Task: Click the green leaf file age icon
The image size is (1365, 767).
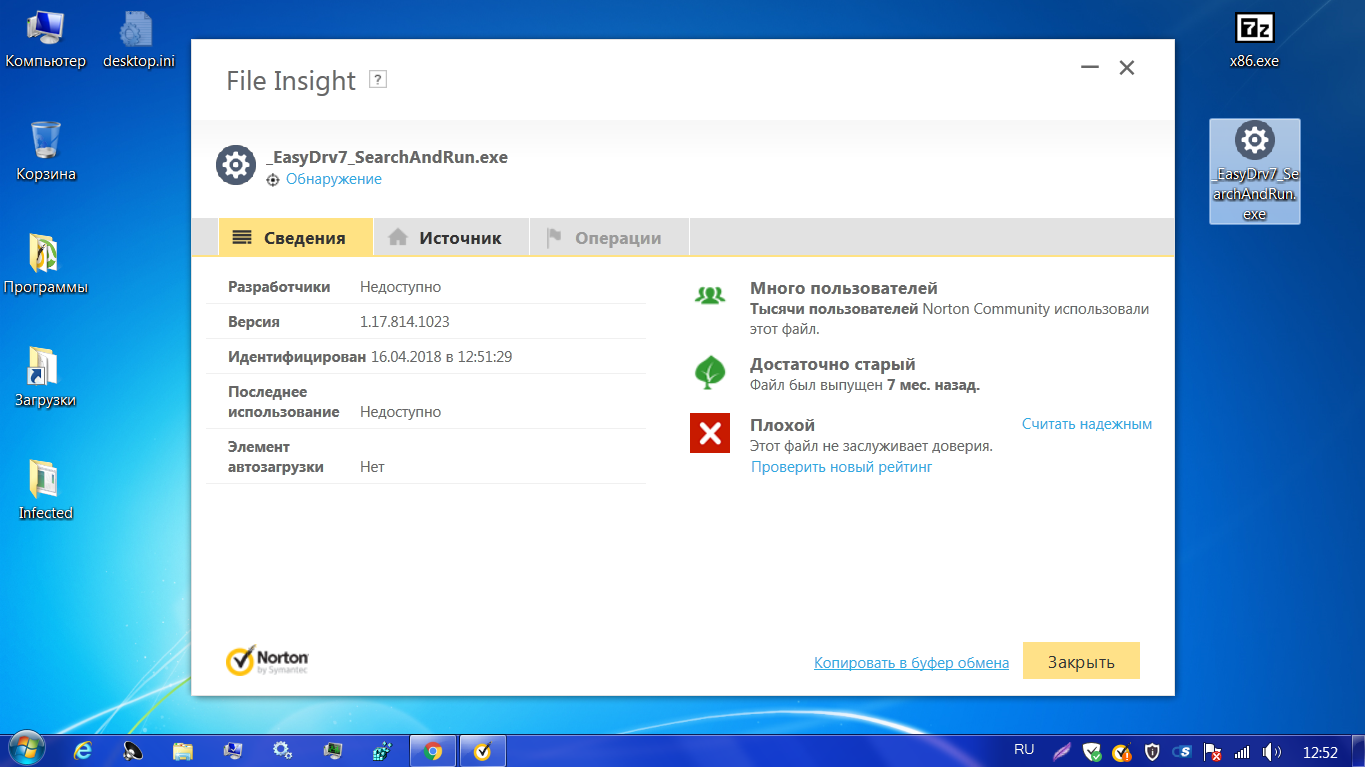Action: click(x=709, y=373)
